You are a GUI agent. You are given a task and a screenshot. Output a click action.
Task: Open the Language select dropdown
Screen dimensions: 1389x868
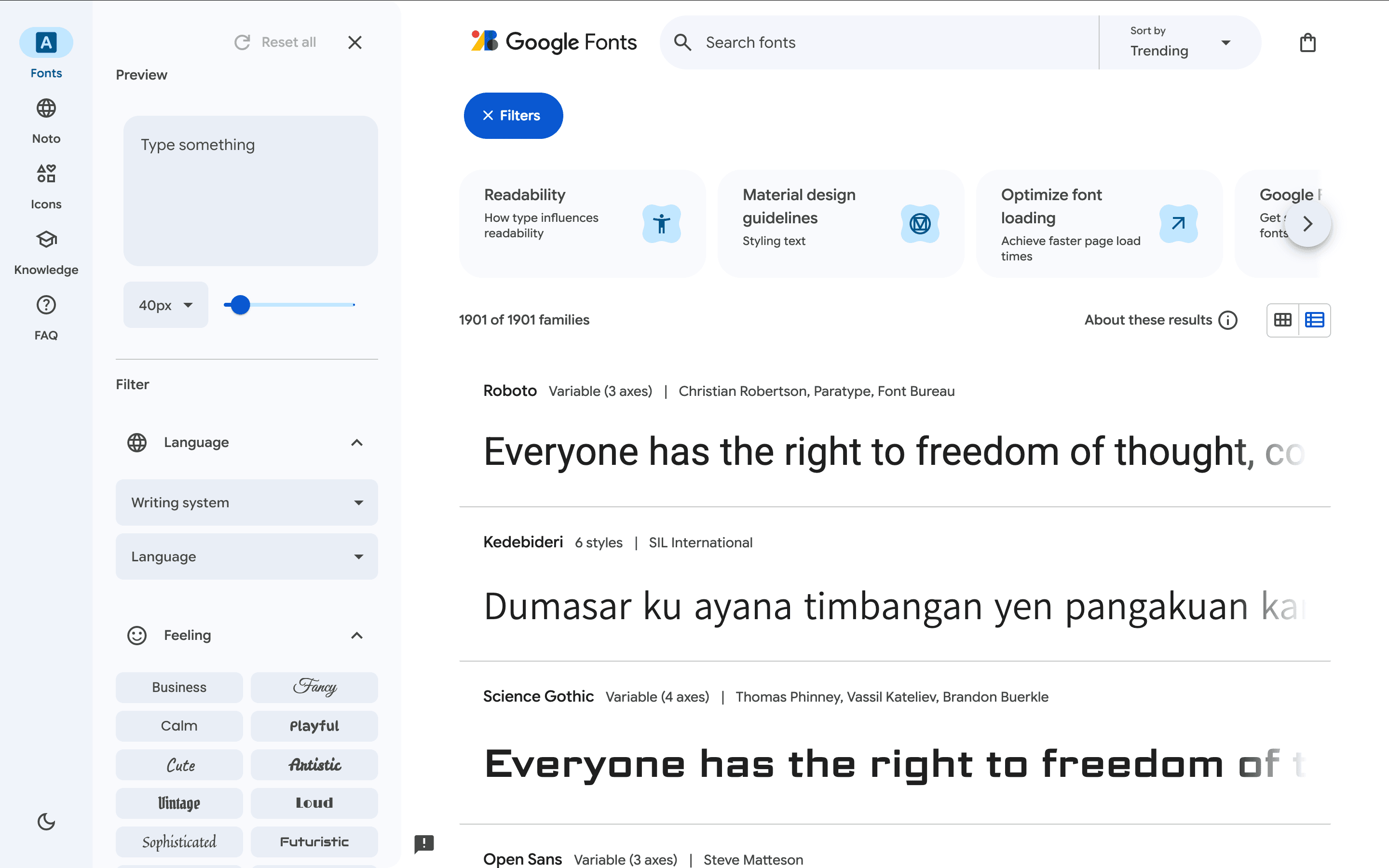tap(247, 556)
